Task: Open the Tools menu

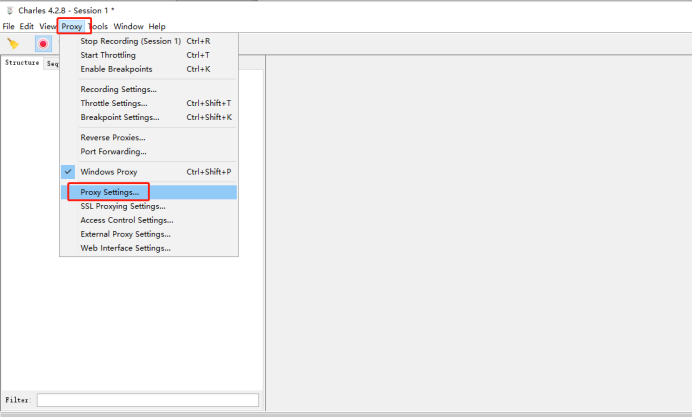Action: tap(99, 27)
